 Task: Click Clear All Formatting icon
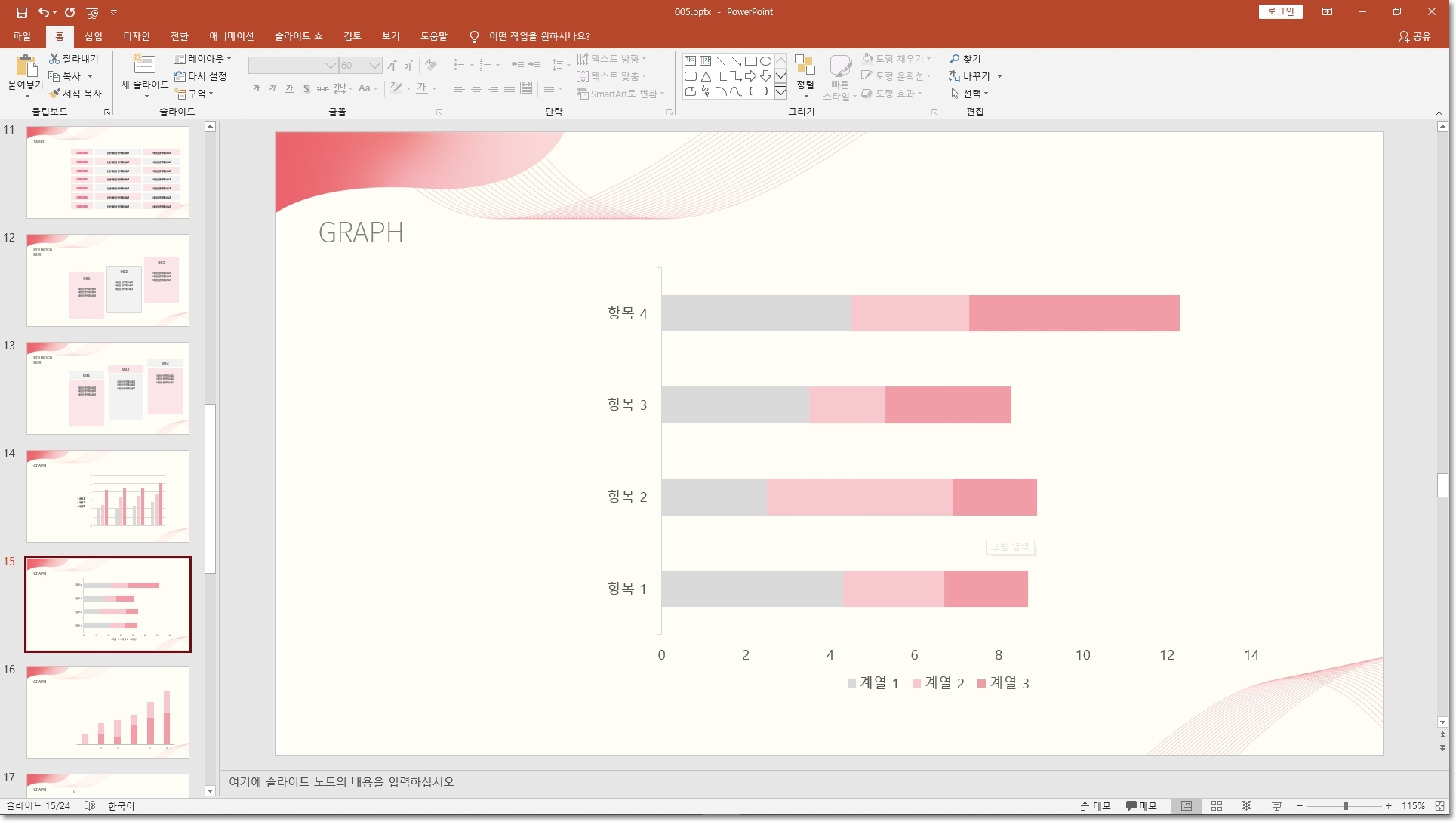pyautogui.click(x=430, y=66)
